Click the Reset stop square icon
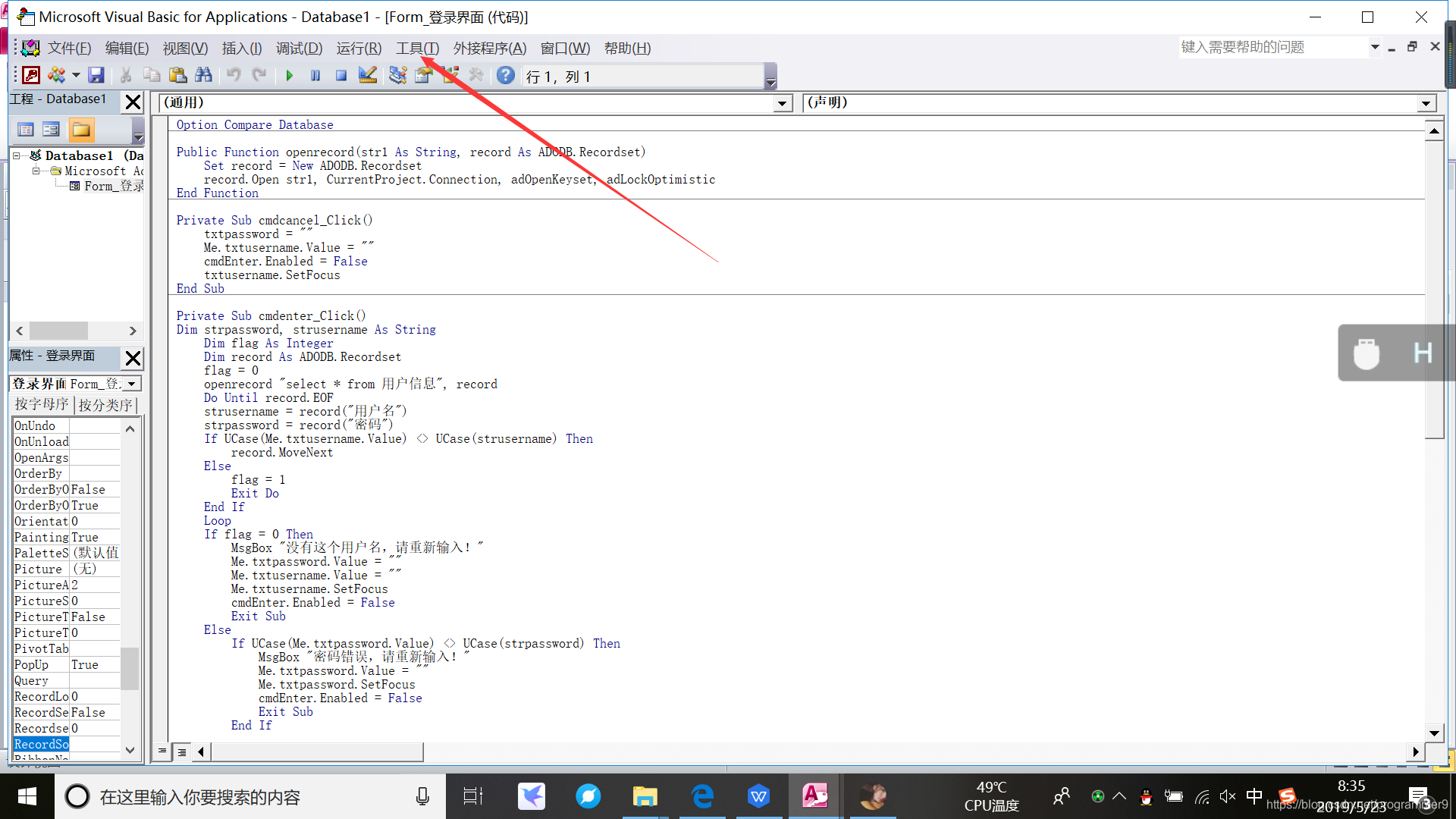The image size is (1456, 819). click(341, 75)
